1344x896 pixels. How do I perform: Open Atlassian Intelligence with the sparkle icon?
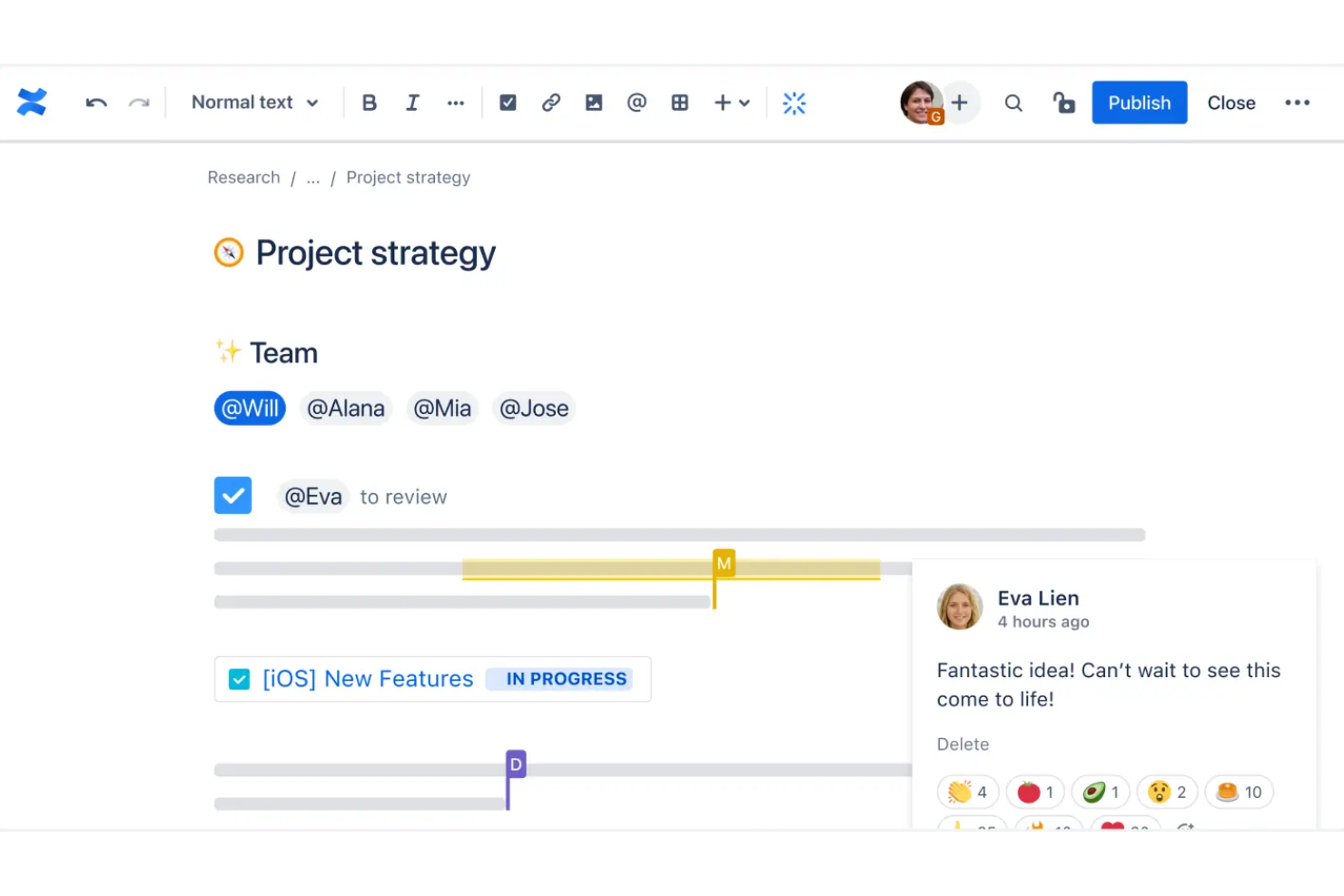(x=795, y=102)
